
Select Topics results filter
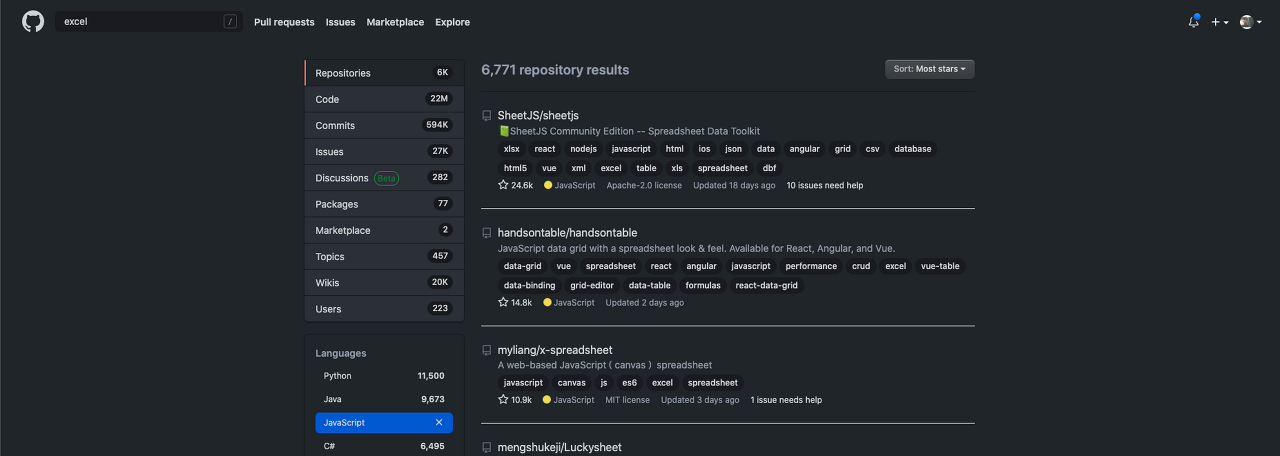click(384, 256)
